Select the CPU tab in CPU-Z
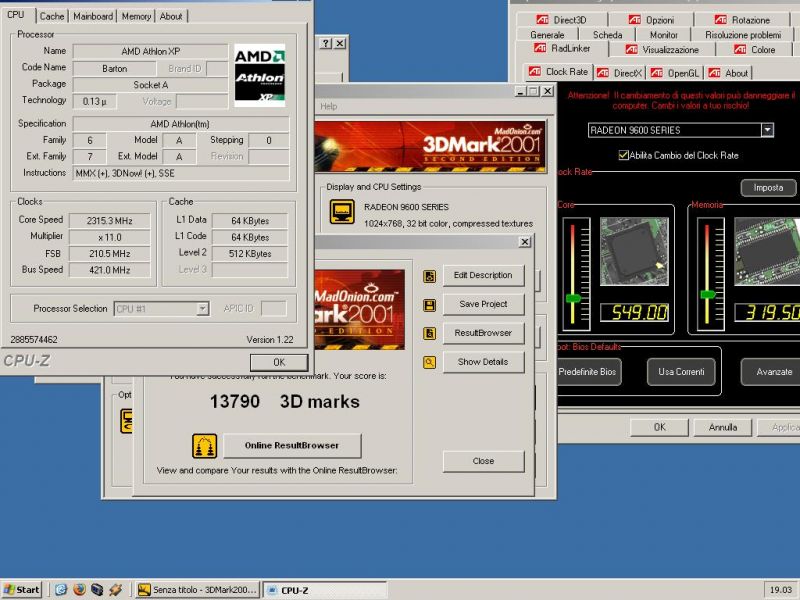The image size is (800, 600). click(16, 15)
